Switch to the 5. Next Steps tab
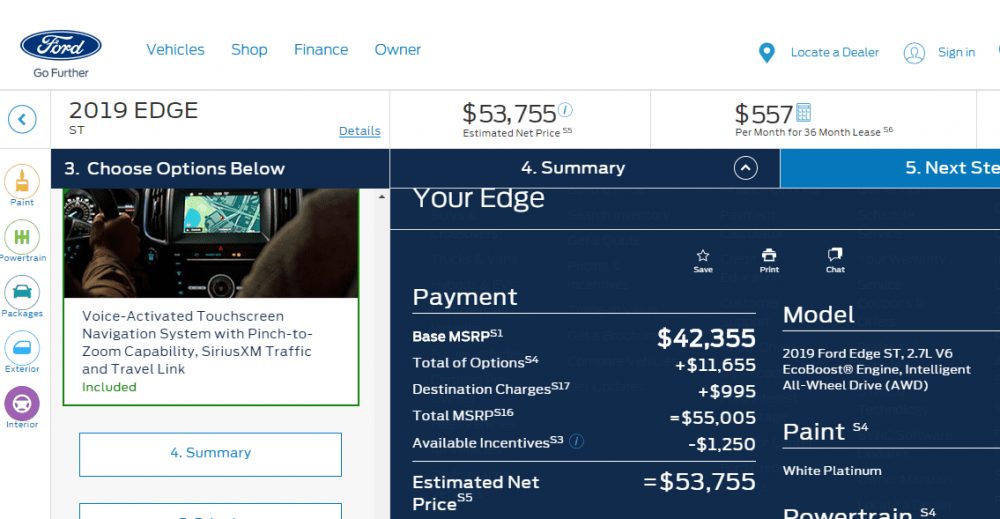This screenshot has width=1000, height=519. point(950,168)
